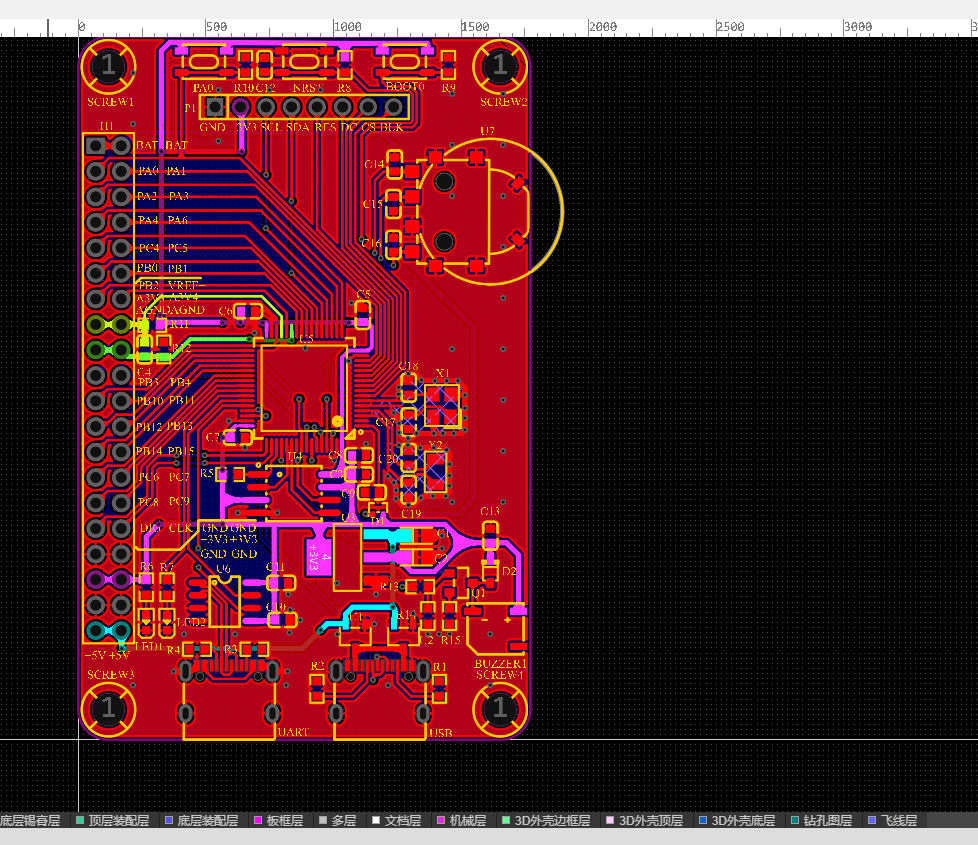Viewport: 978px width, 845px height.
Task: Select the PA0 push button footprint
Action: 204,62
